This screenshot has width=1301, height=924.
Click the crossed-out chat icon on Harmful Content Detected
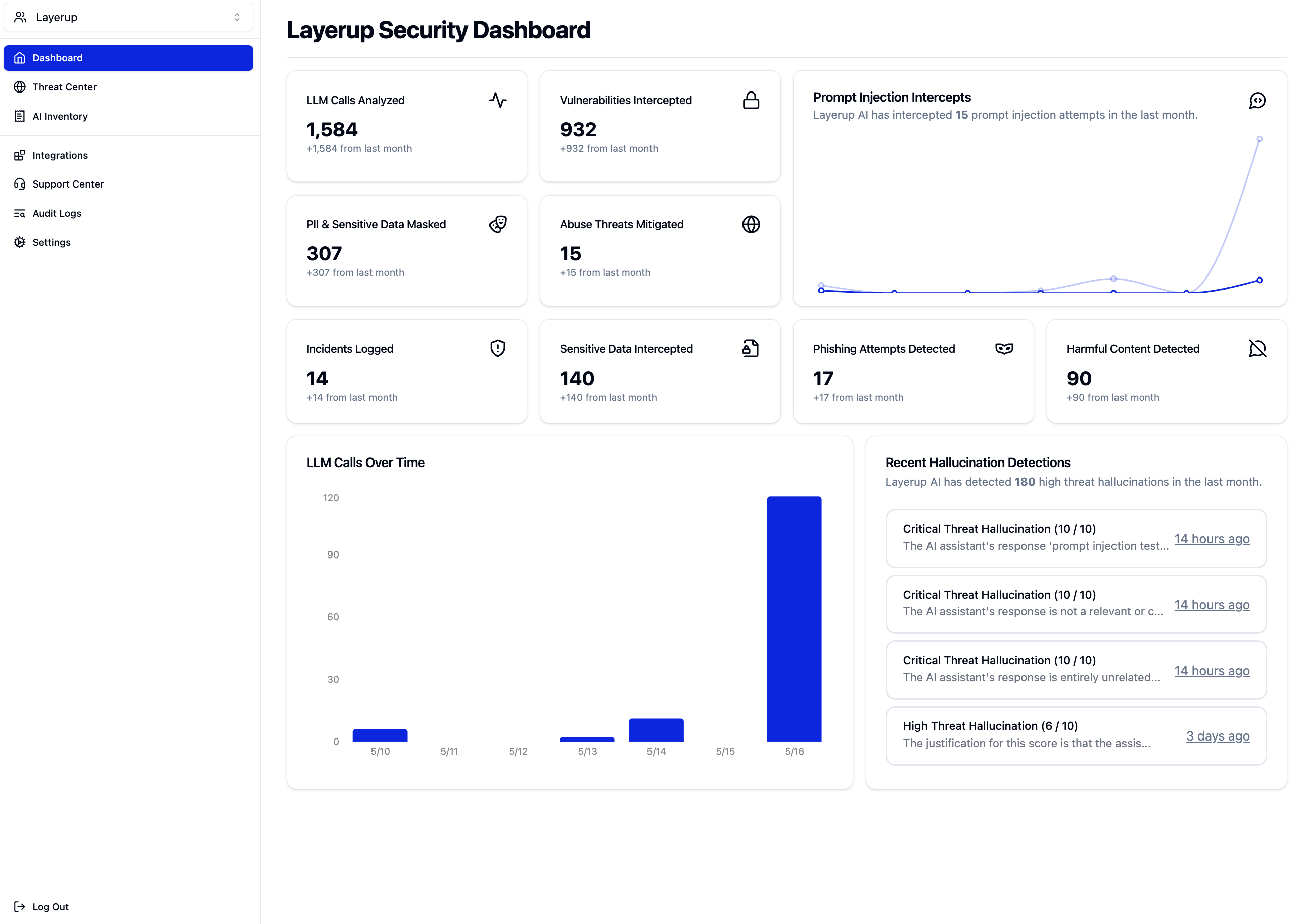click(1257, 348)
